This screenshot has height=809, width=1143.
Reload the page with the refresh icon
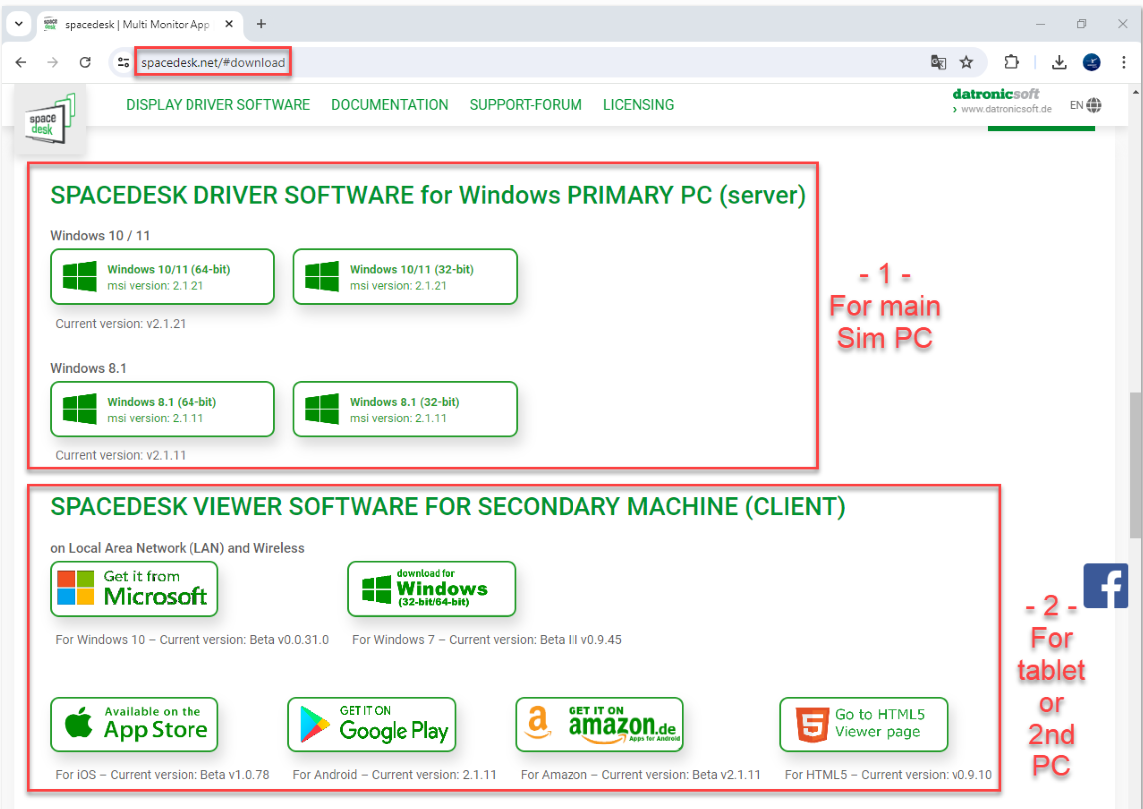(85, 63)
